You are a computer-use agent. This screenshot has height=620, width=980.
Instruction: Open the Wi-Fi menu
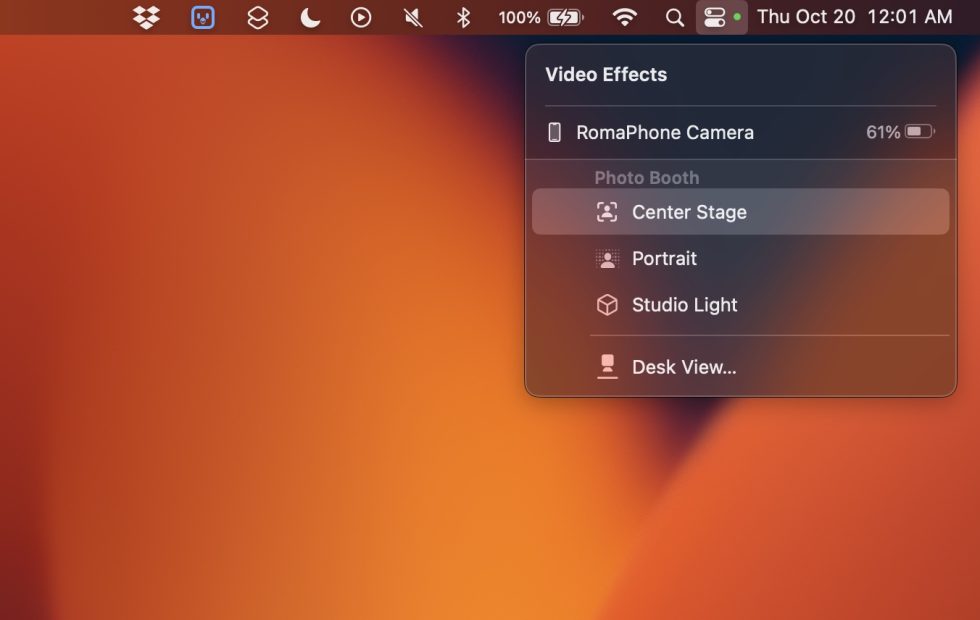(624, 18)
